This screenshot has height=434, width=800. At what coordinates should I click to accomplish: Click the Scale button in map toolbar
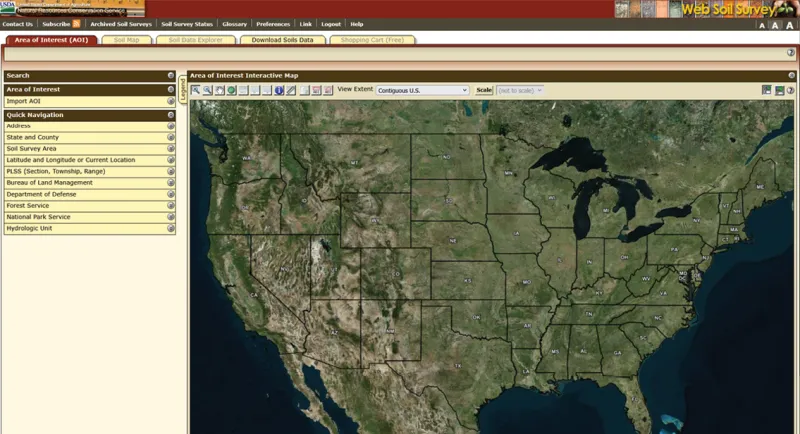[x=484, y=90]
